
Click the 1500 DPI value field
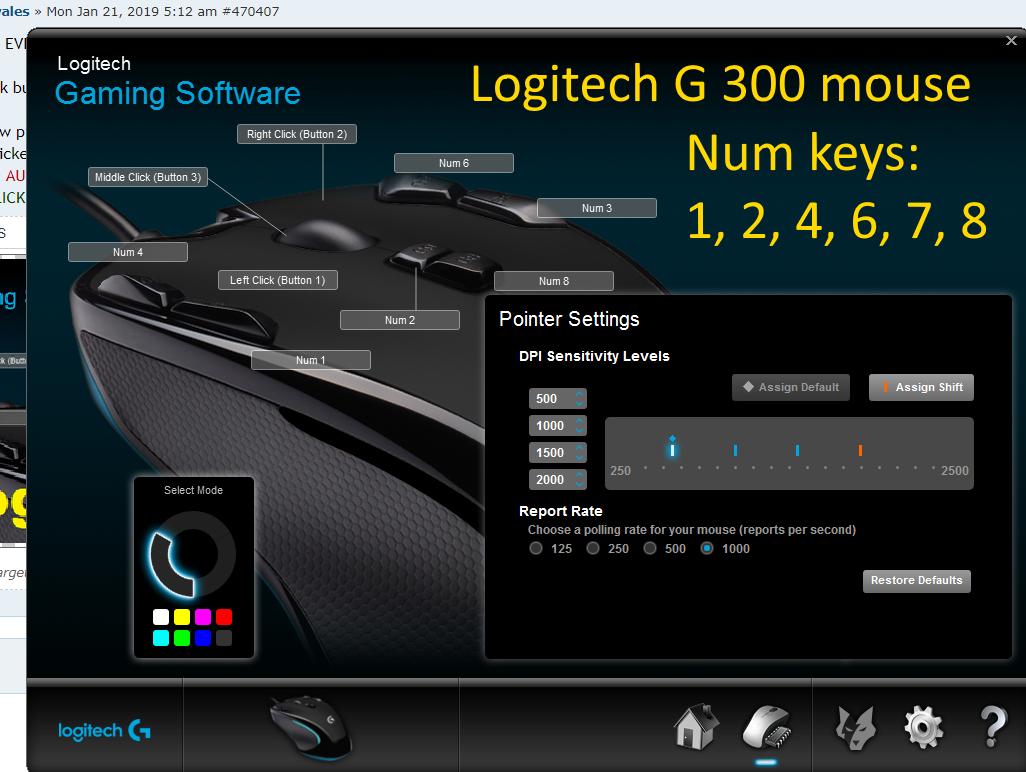click(558, 453)
